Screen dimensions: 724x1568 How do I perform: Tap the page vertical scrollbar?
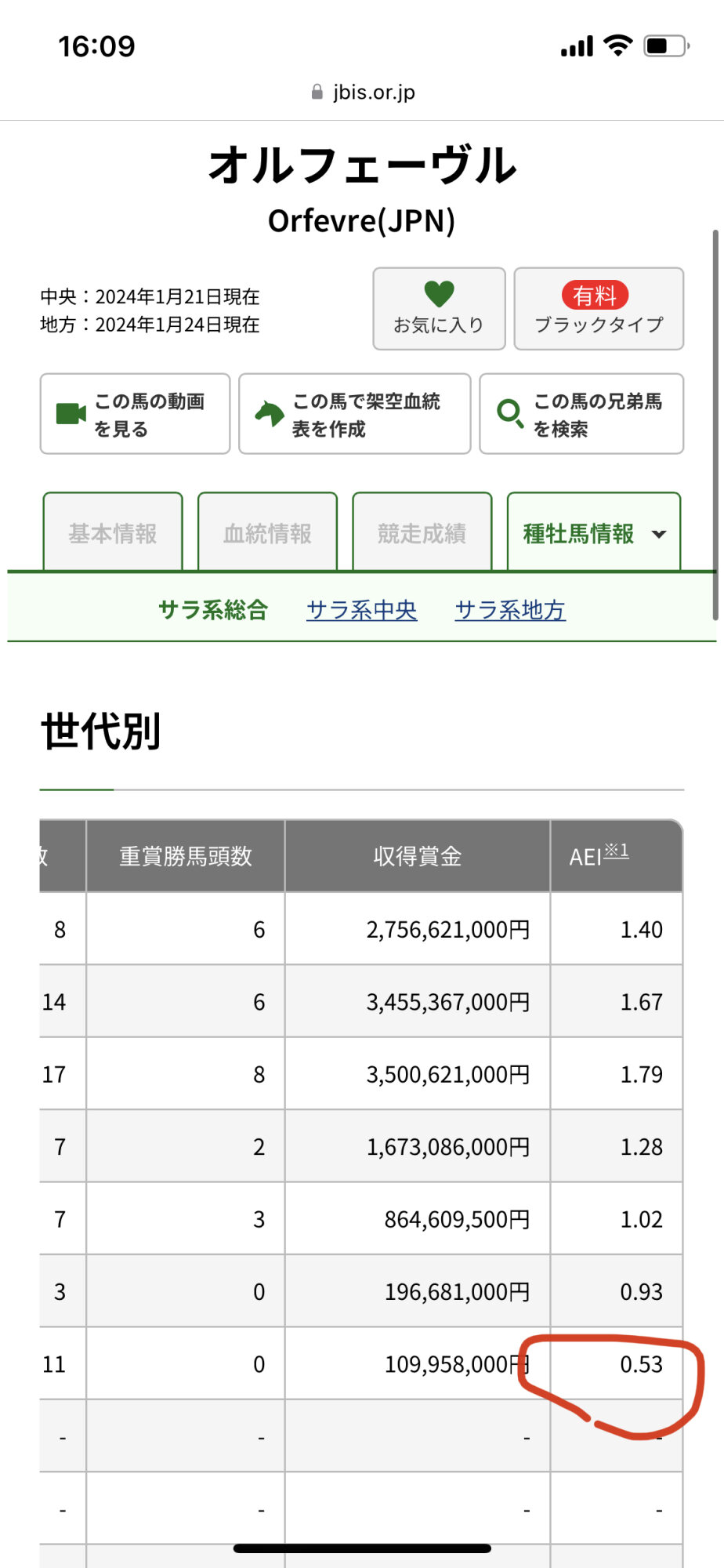[x=715, y=424]
